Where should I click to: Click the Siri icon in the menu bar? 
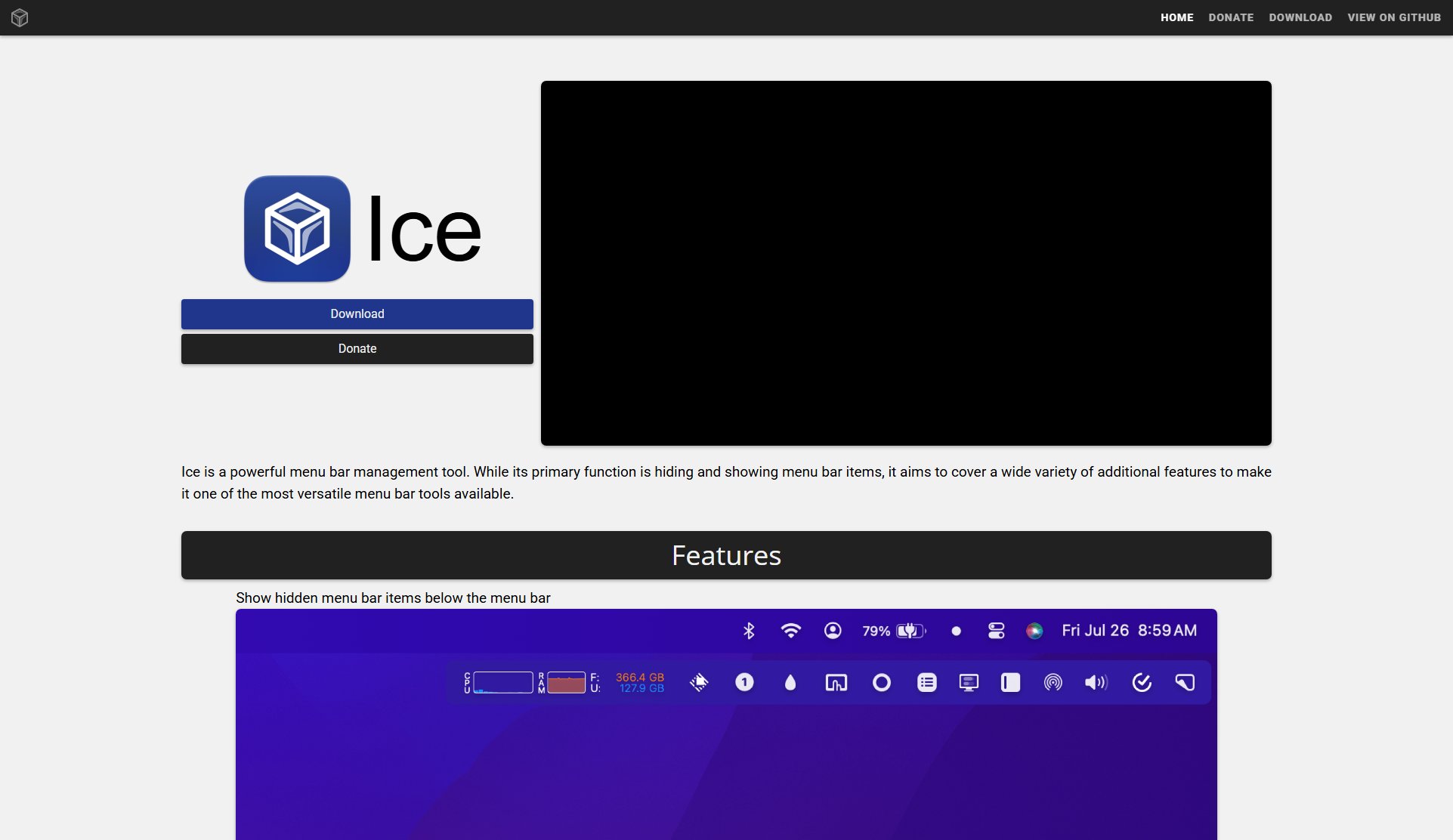(x=1034, y=630)
